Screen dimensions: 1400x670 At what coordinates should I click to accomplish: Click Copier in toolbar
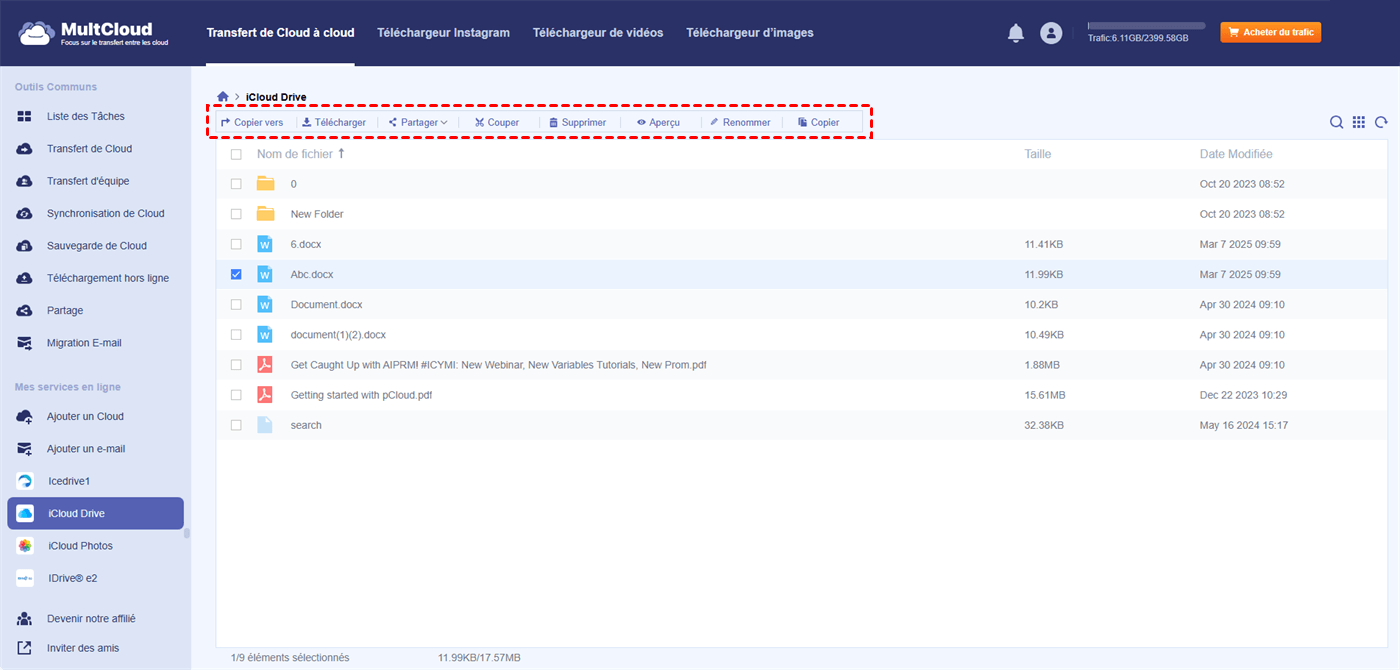(x=819, y=122)
